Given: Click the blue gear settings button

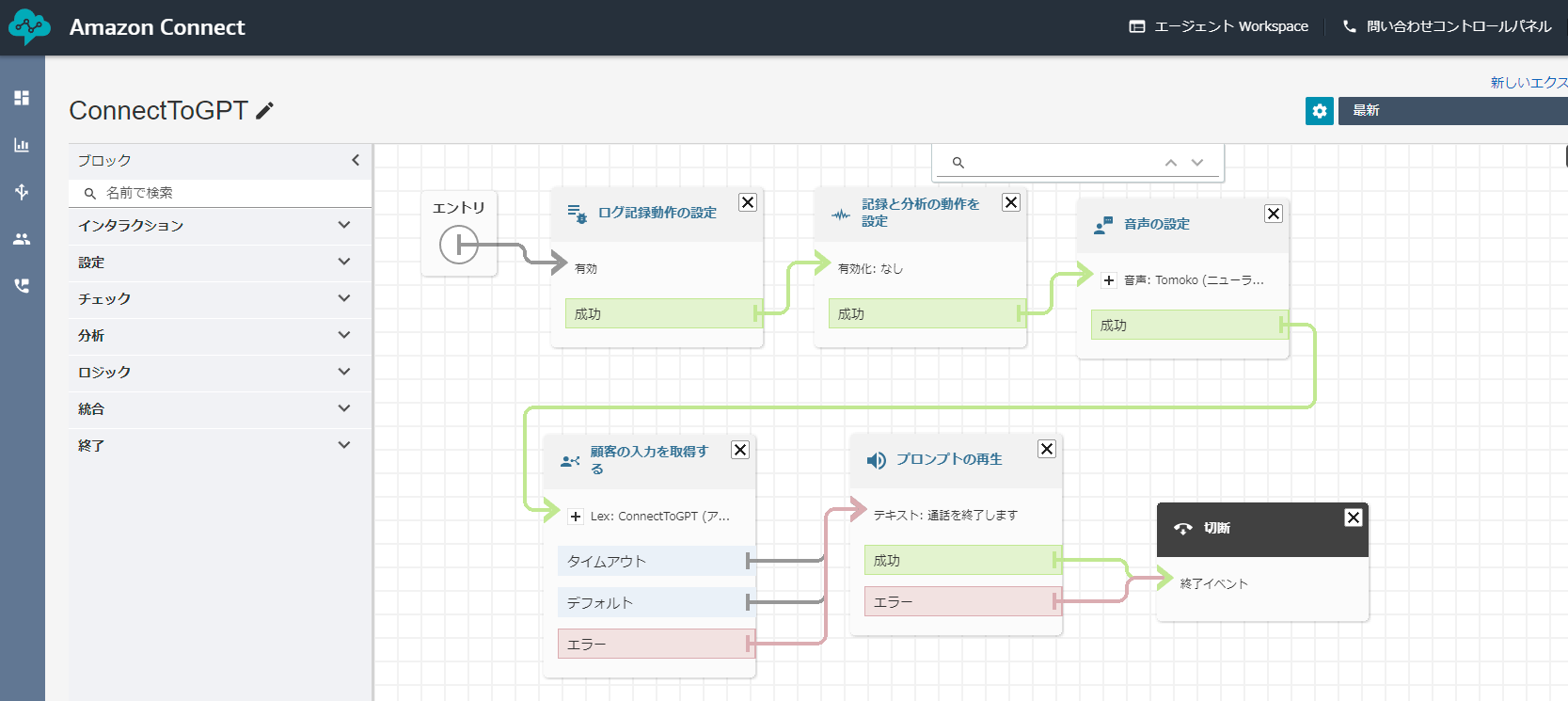Looking at the screenshot, I should (x=1320, y=111).
